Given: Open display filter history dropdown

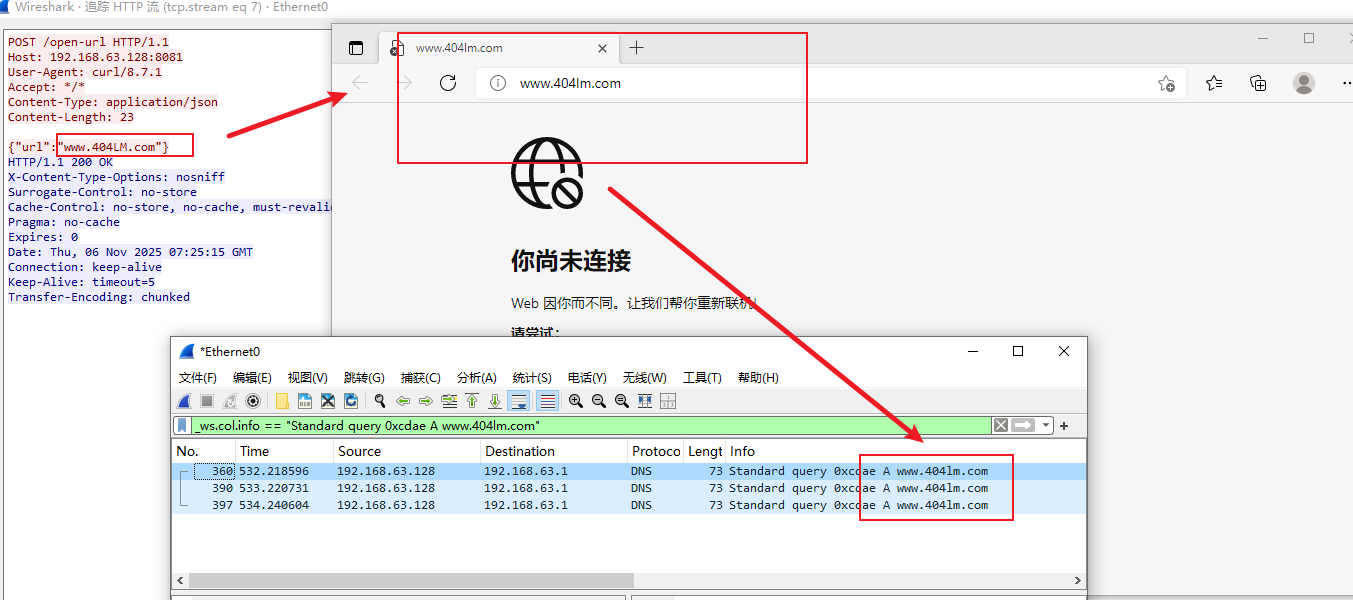Looking at the screenshot, I should (1046, 425).
